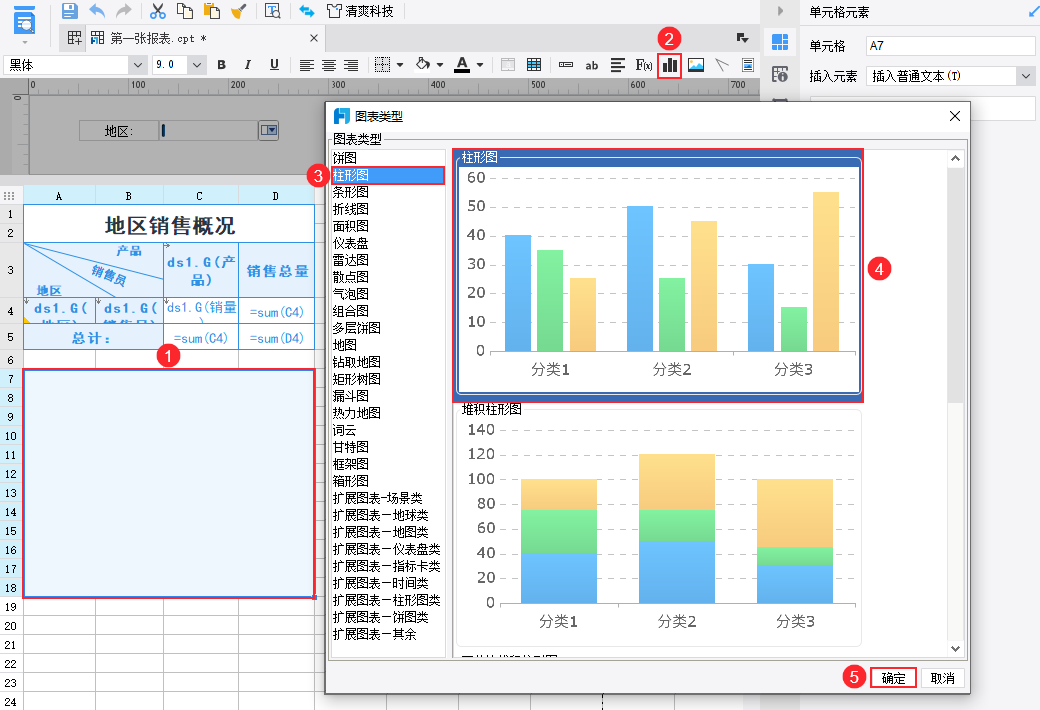The width and height of the screenshot is (1040, 710).
Task: Click the unmerge cells grid icon
Action: coord(533,65)
